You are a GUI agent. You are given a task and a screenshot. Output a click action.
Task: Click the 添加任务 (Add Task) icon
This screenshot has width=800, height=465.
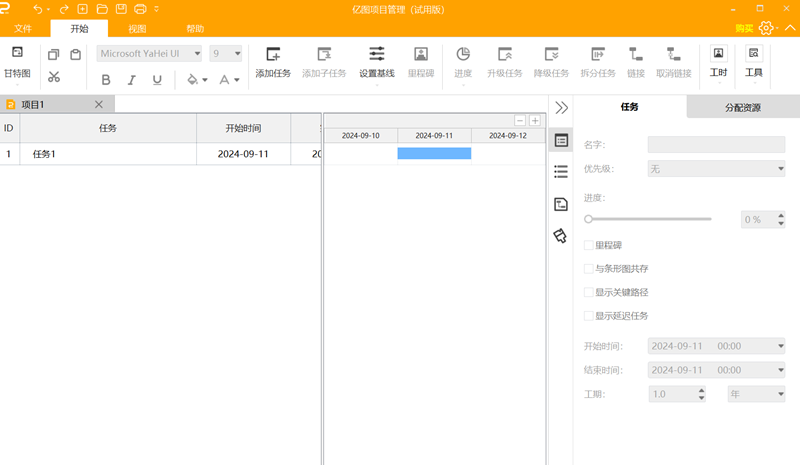coord(273,55)
